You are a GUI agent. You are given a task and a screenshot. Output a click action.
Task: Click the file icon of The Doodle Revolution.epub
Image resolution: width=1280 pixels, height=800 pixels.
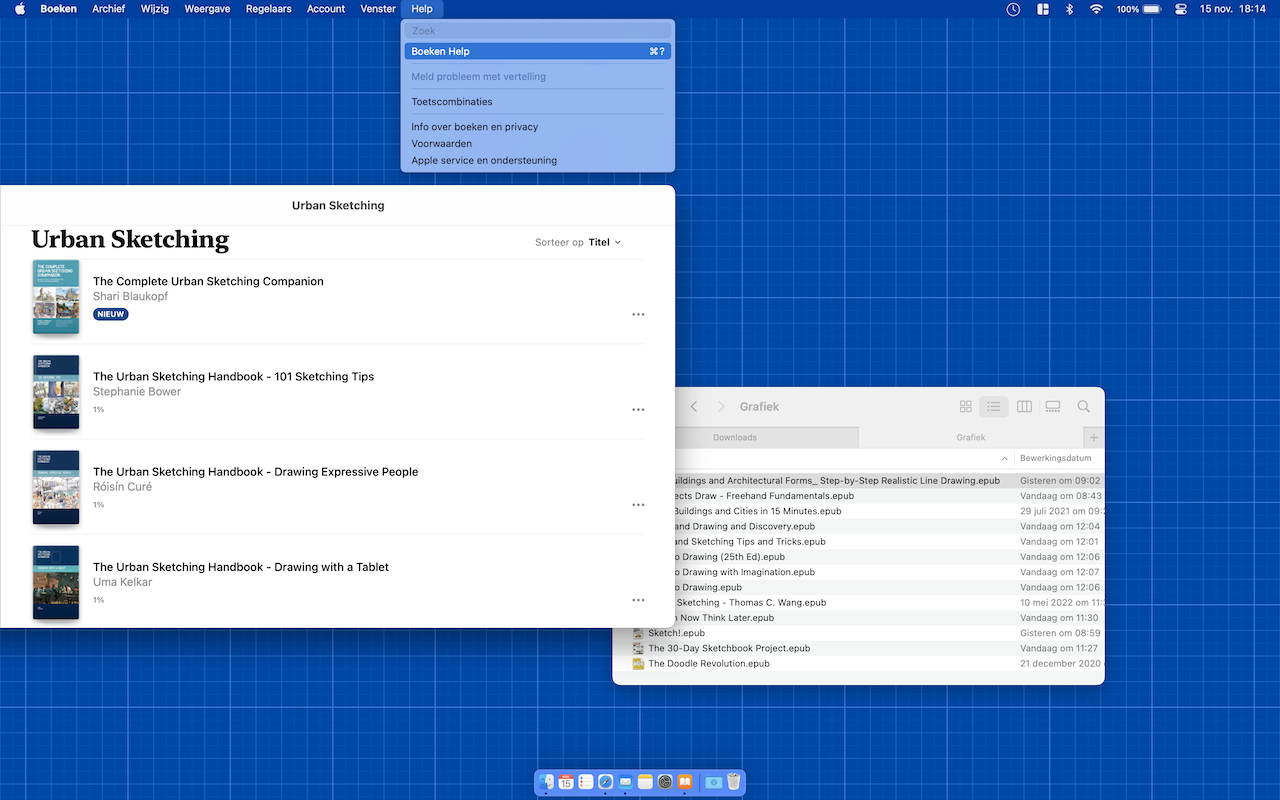pyautogui.click(x=638, y=664)
